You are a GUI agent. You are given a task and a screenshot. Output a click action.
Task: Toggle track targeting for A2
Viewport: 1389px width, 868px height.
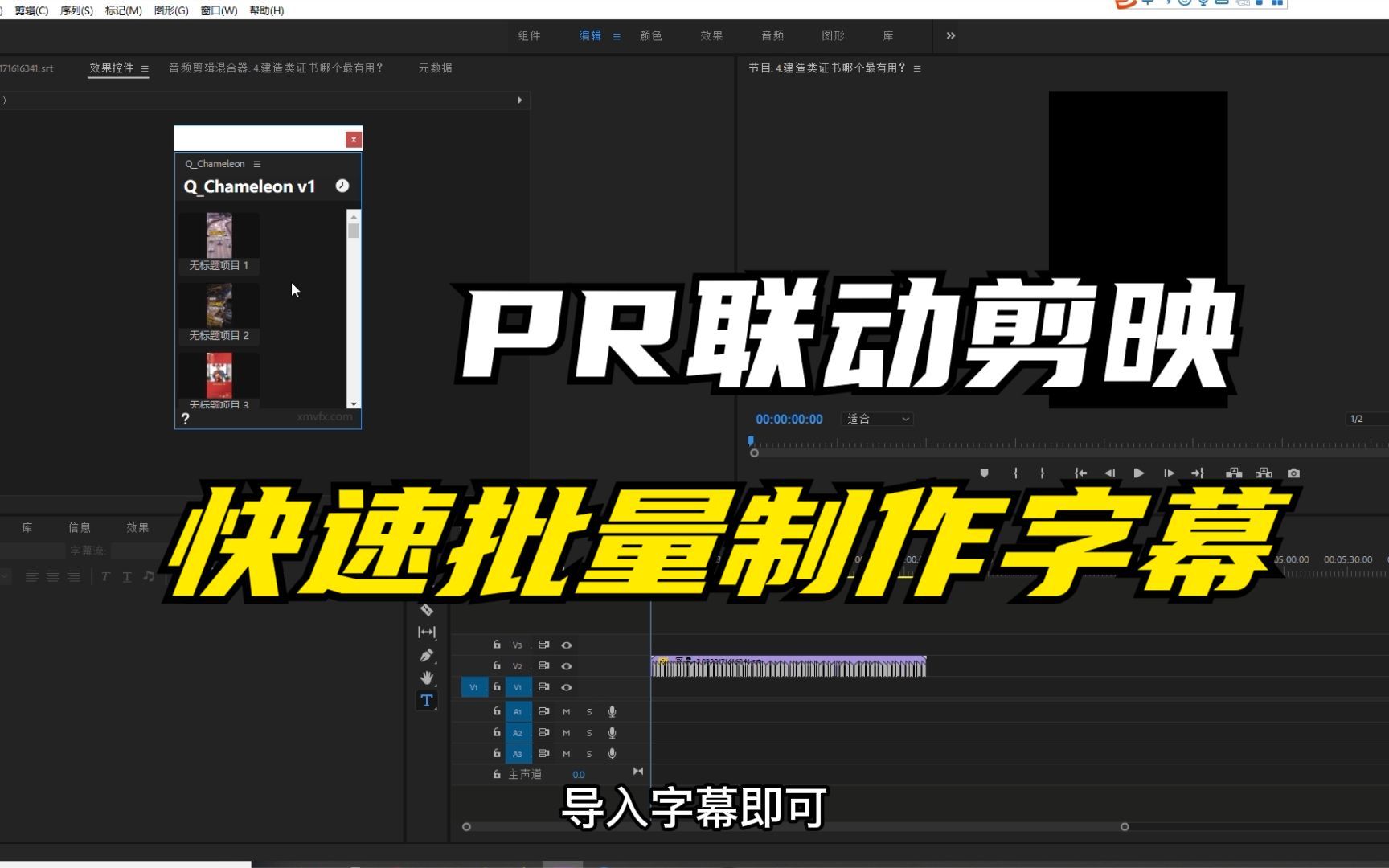[518, 732]
